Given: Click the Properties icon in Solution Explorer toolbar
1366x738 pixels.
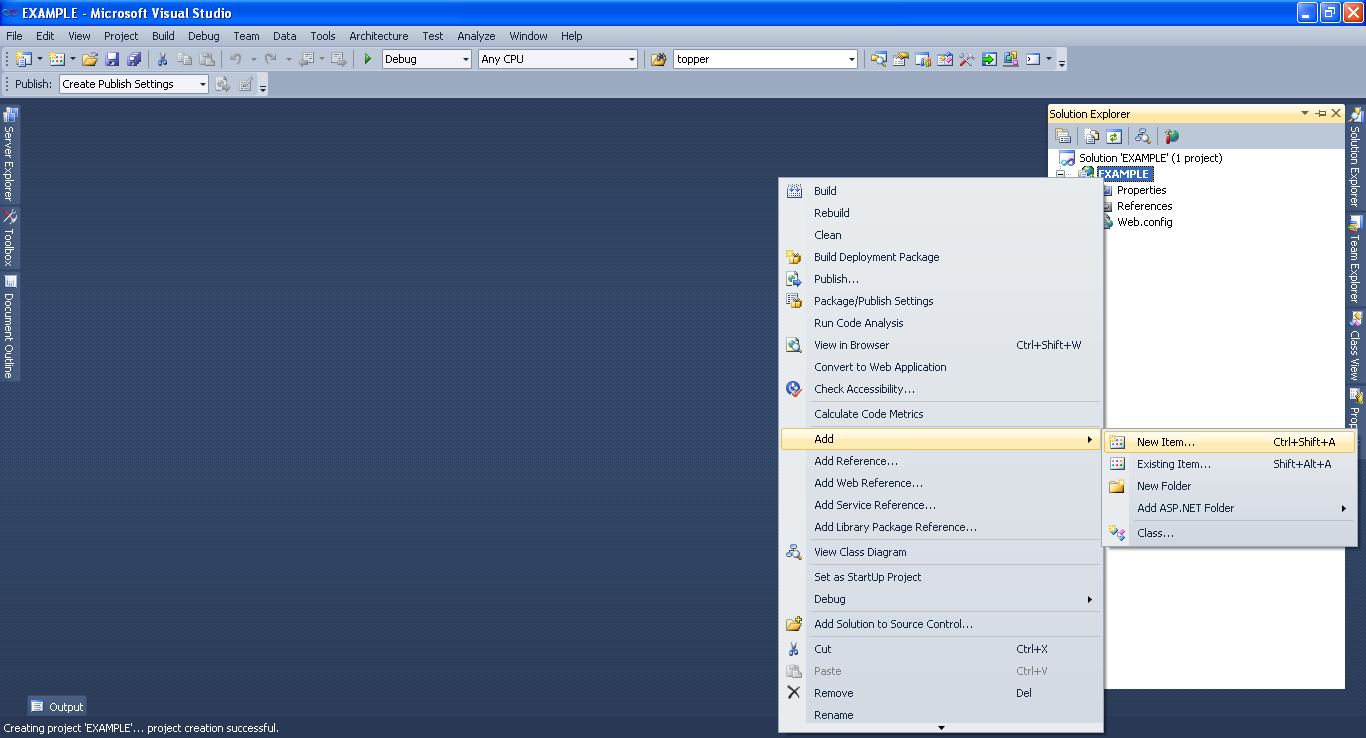Looking at the screenshot, I should (x=1063, y=136).
